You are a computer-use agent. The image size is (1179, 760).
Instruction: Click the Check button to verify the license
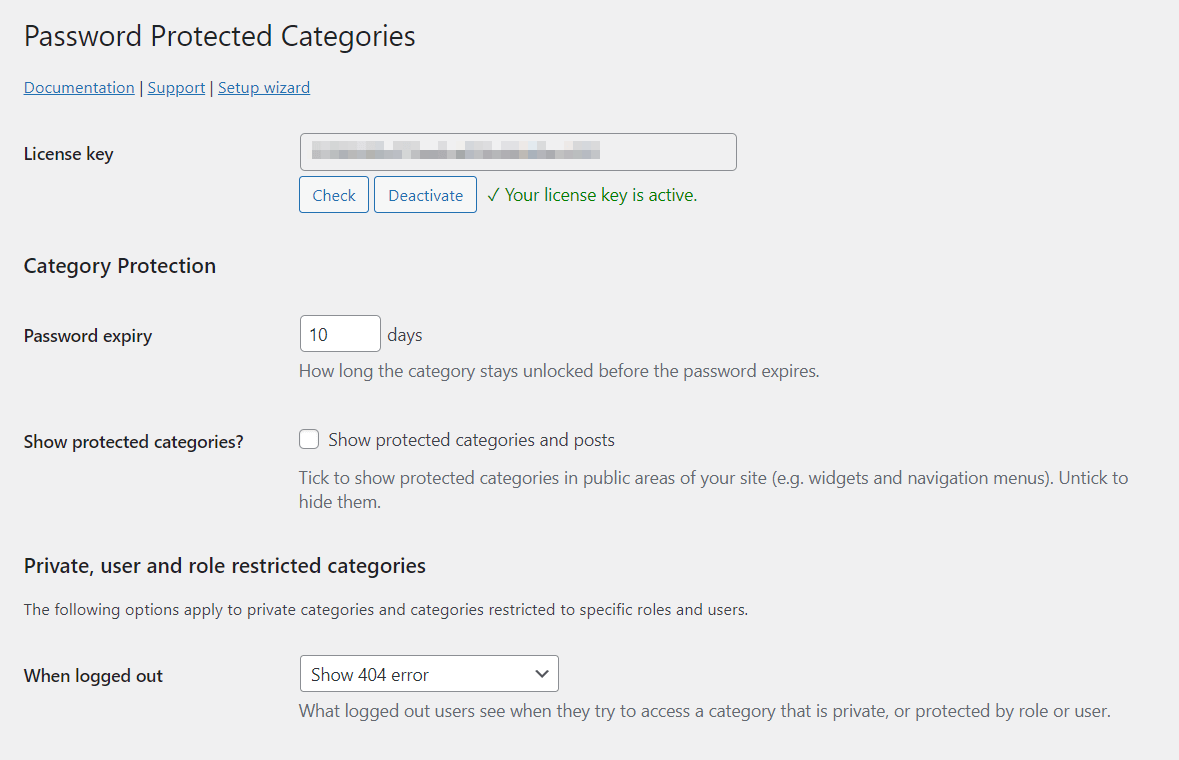[x=333, y=194]
